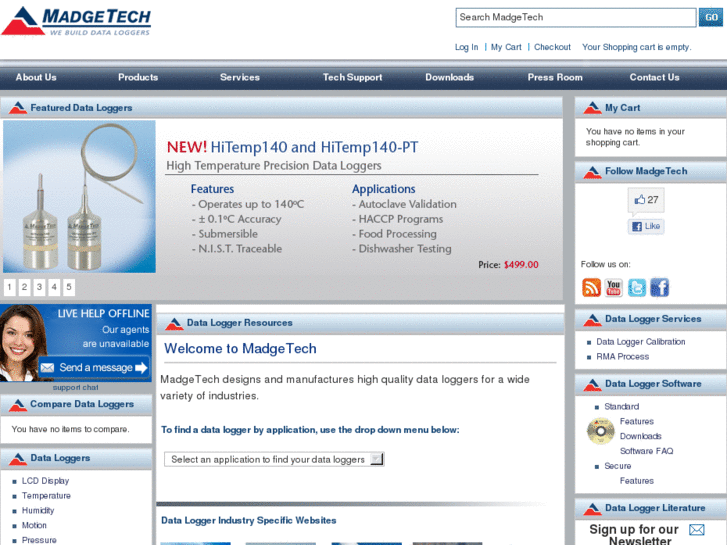
Task: Click the envelope icon on Send a message
Action: coord(47,368)
